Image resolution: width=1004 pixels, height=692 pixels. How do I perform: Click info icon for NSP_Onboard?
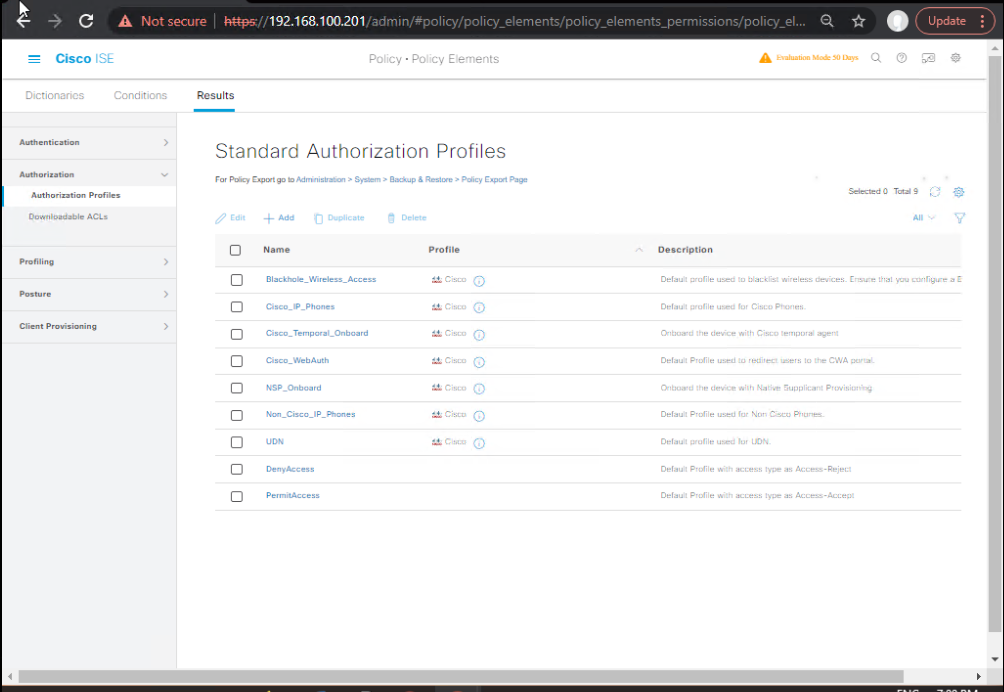479,389
